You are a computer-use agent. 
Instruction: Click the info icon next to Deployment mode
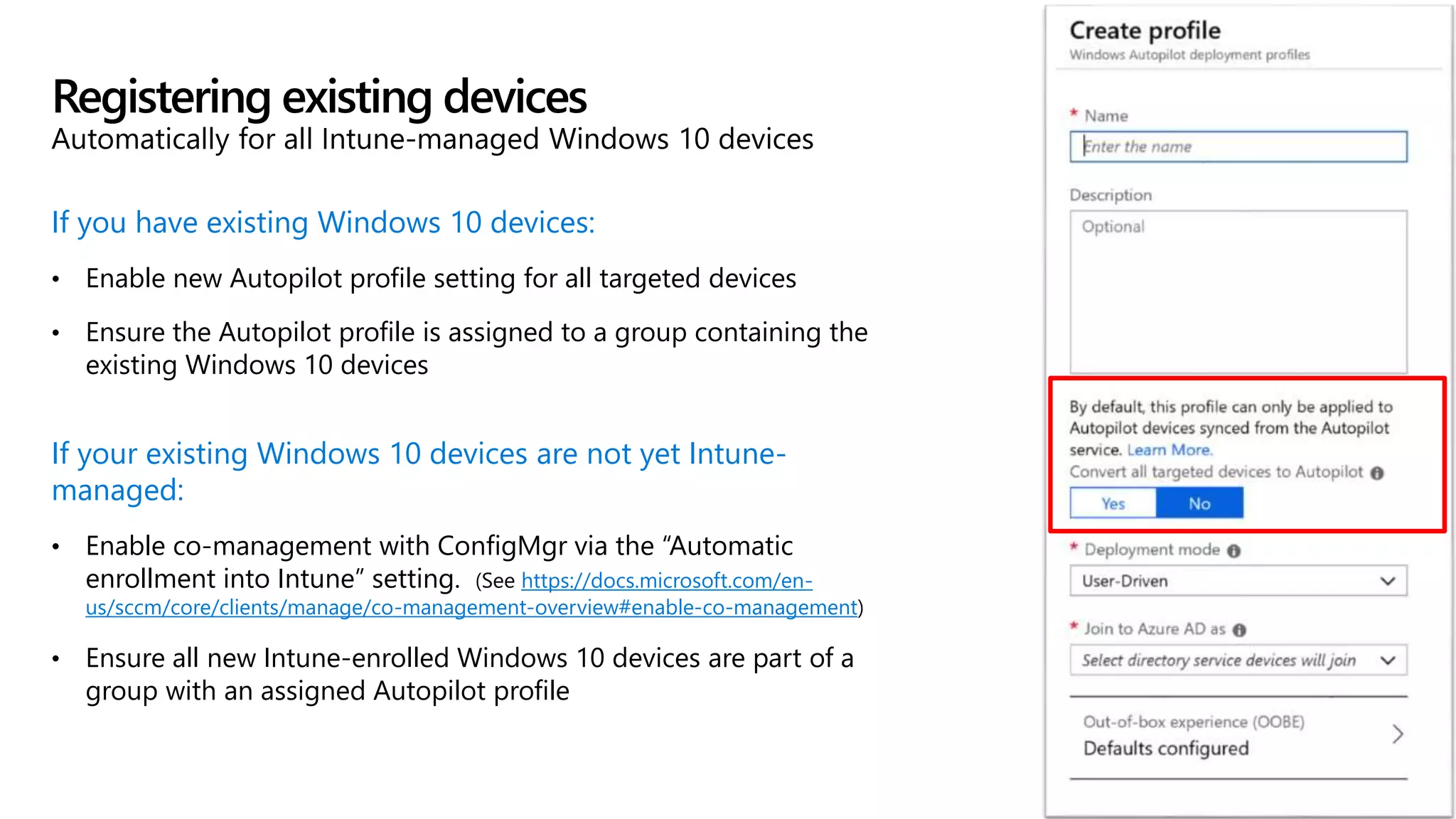tap(1234, 551)
